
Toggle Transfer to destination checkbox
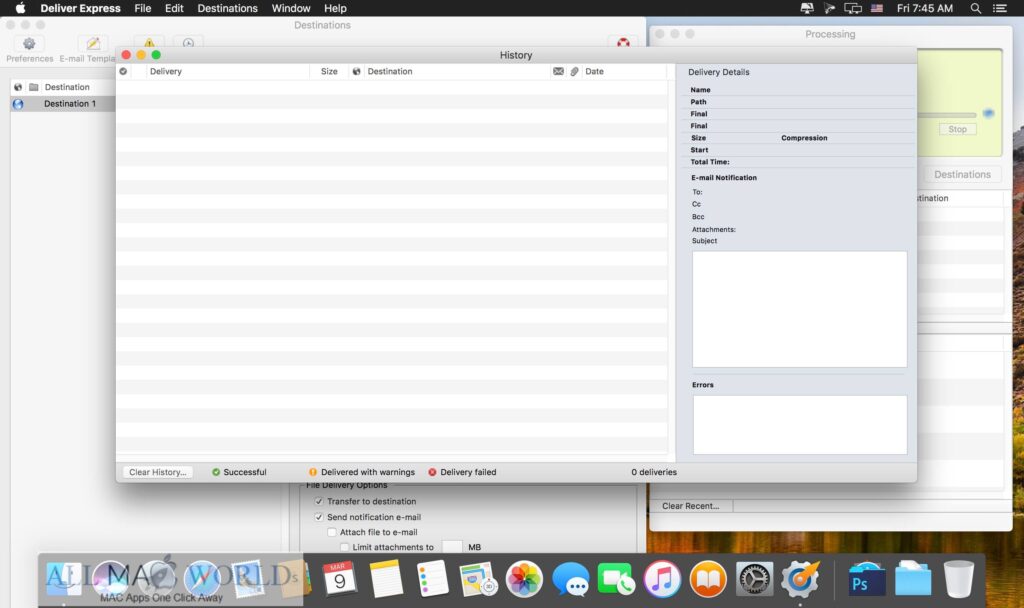pyautogui.click(x=319, y=501)
